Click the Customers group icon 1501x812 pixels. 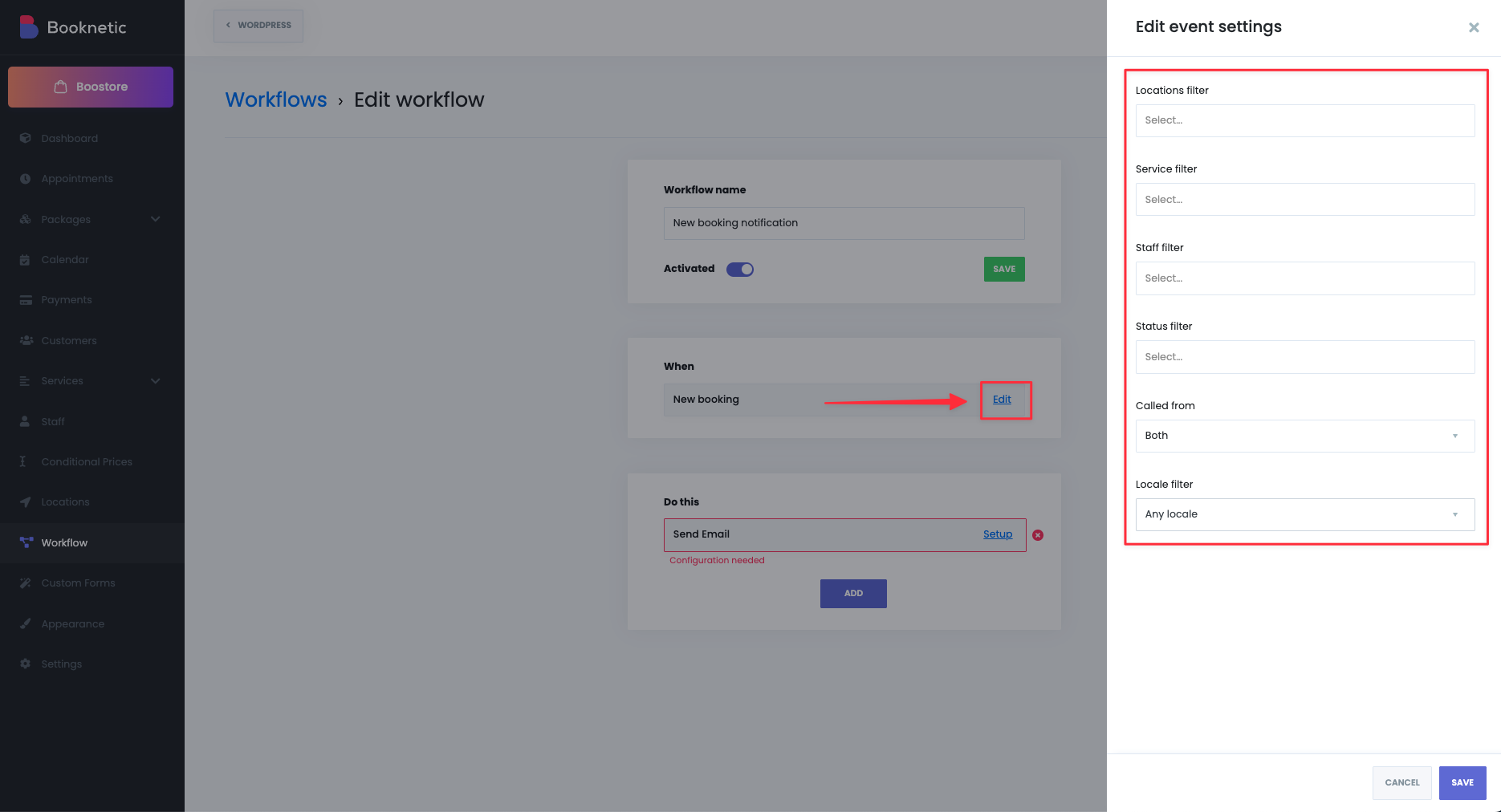26,340
